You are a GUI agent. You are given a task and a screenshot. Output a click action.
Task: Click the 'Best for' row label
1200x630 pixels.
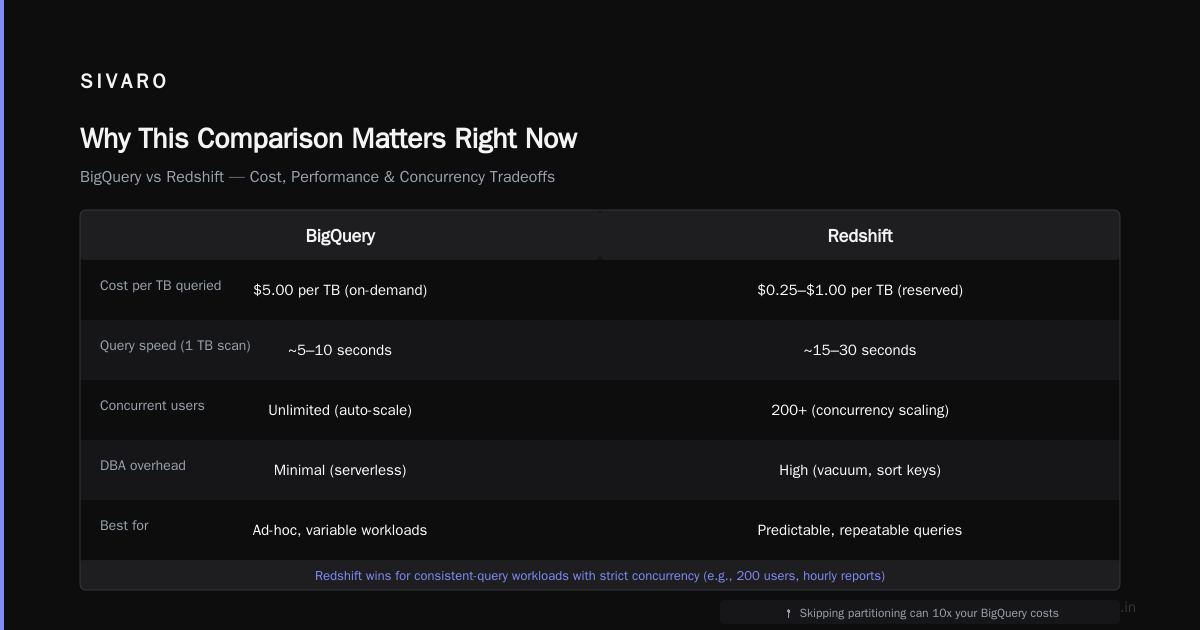(124, 525)
